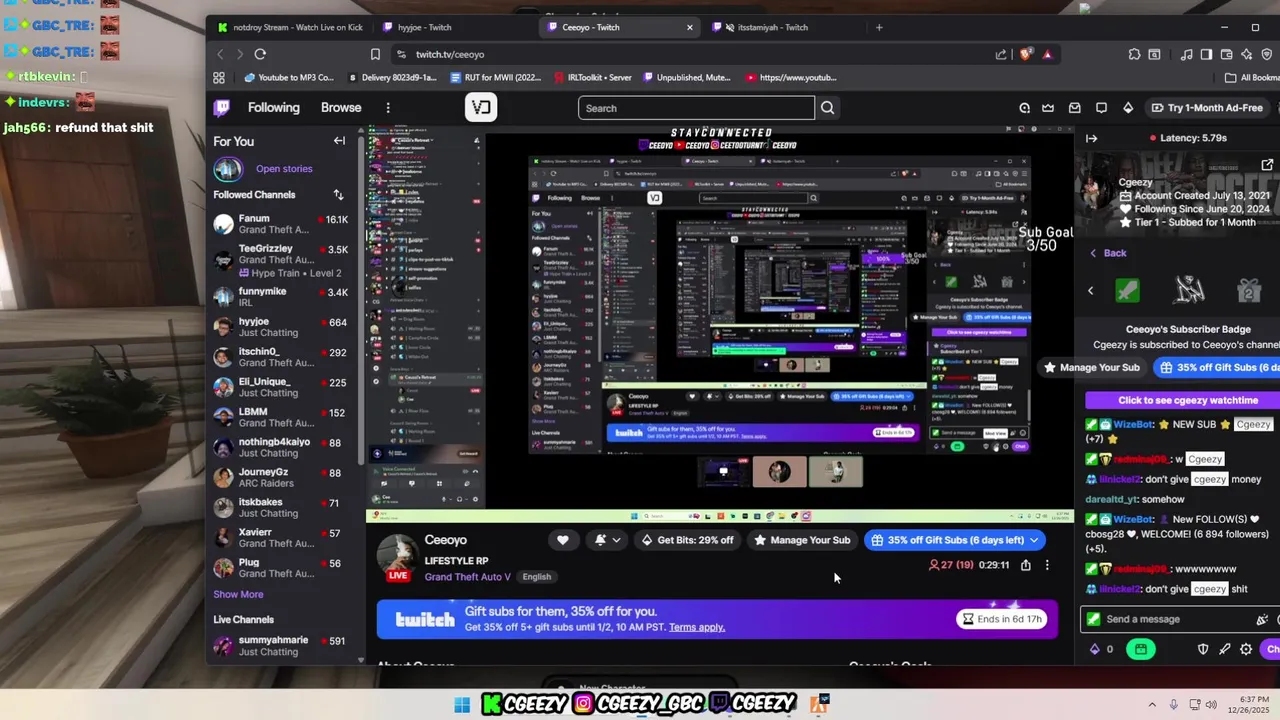Click to see cgeezy watchtime

tap(1187, 400)
